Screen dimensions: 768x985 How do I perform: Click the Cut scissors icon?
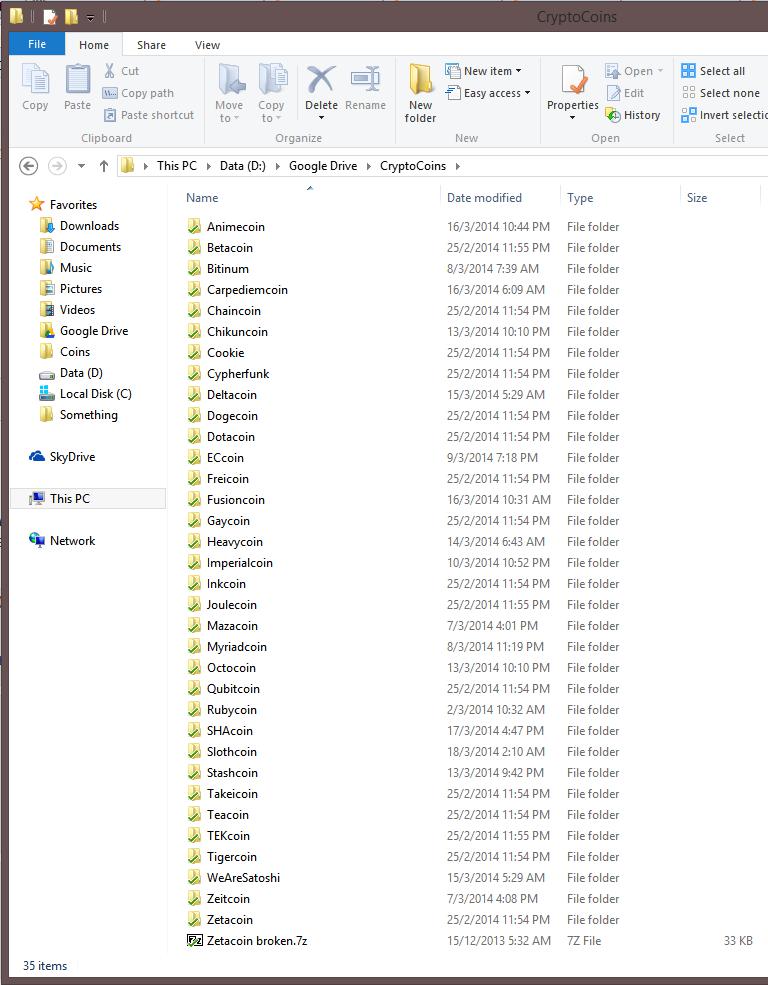tap(110, 70)
